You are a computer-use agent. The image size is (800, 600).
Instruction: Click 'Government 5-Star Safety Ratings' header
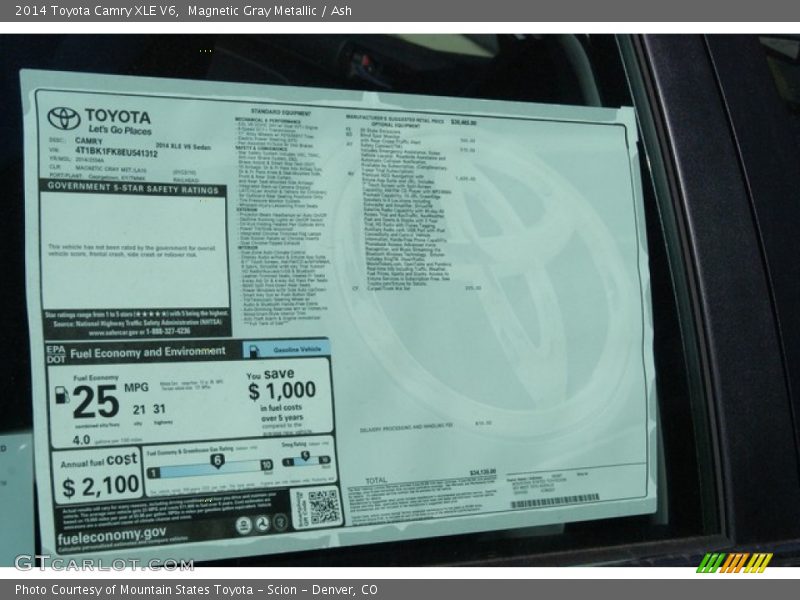(x=133, y=188)
